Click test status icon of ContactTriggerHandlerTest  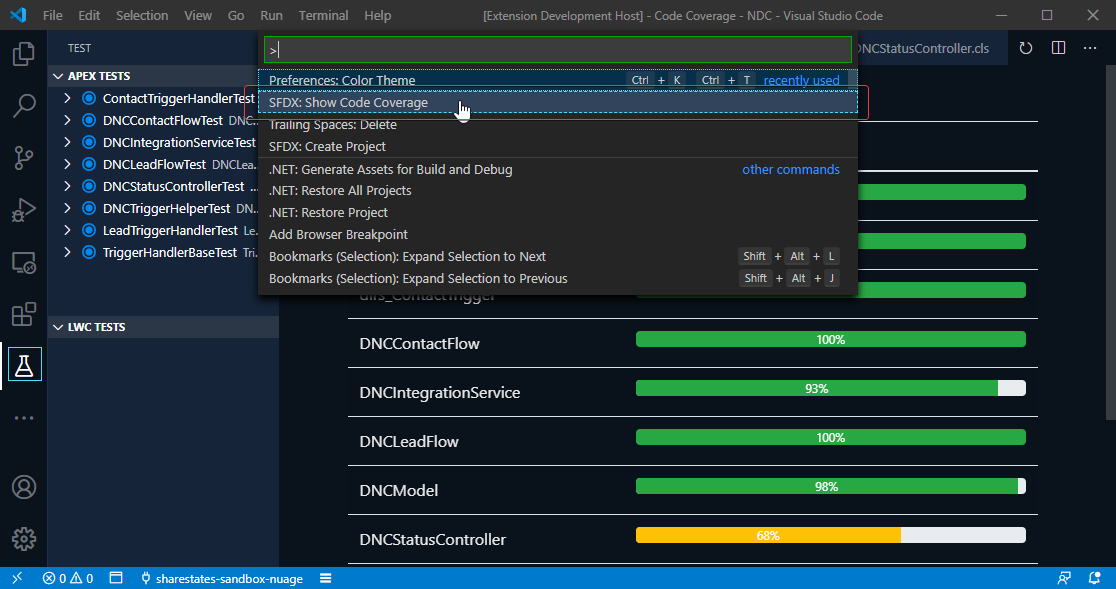[89, 98]
